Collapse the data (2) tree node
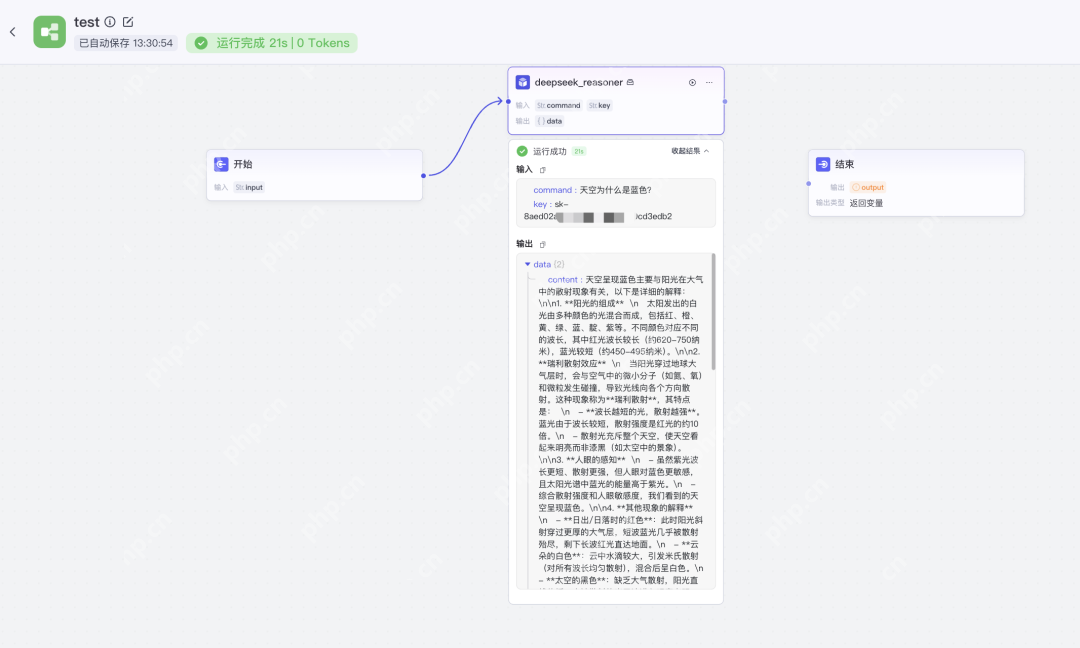 pos(528,264)
